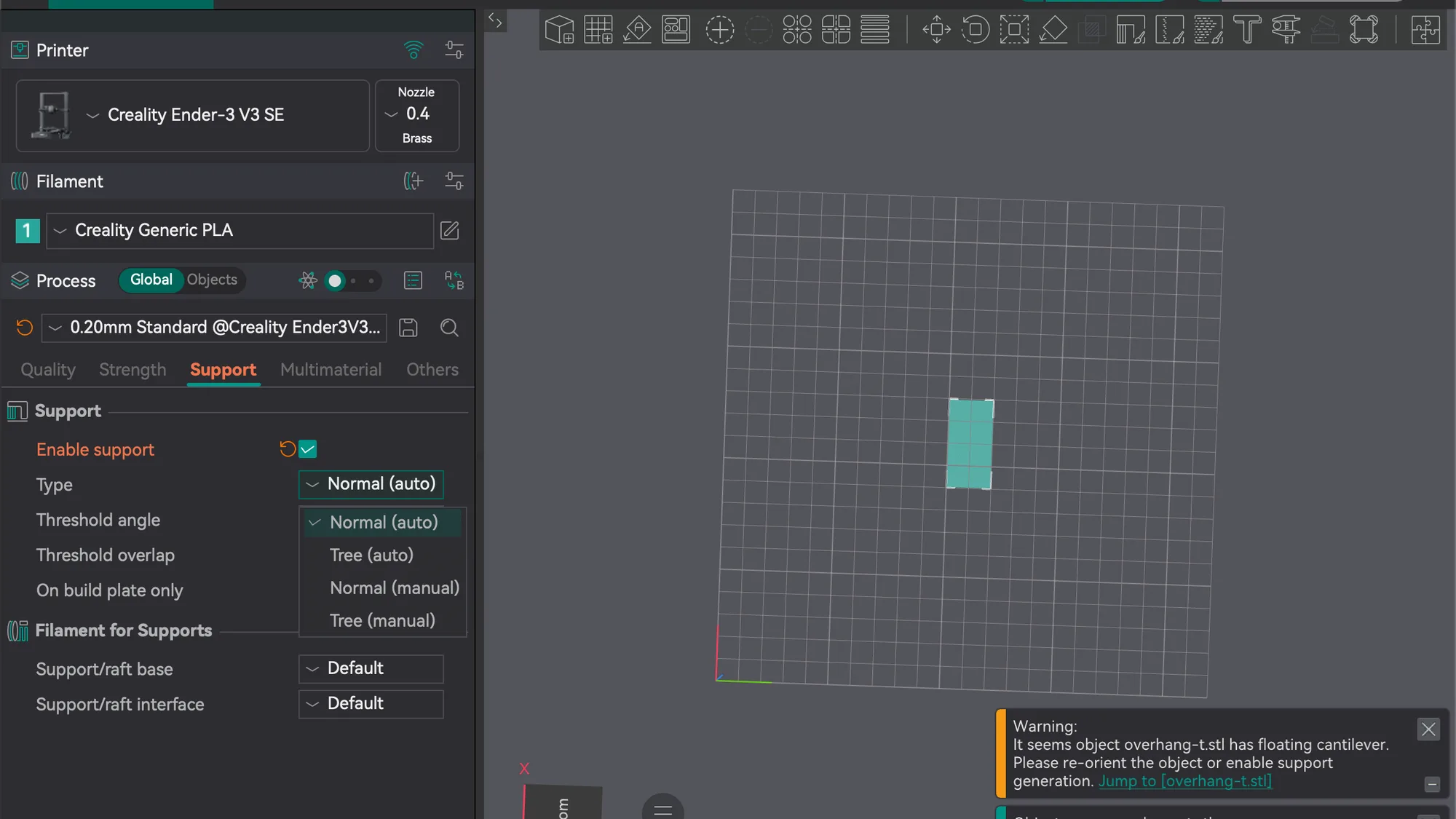Open the Creality Ender-3 V3 SE printer dropdown
Image resolution: width=1456 pixels, height=819 pixels.
pos(193,116)
